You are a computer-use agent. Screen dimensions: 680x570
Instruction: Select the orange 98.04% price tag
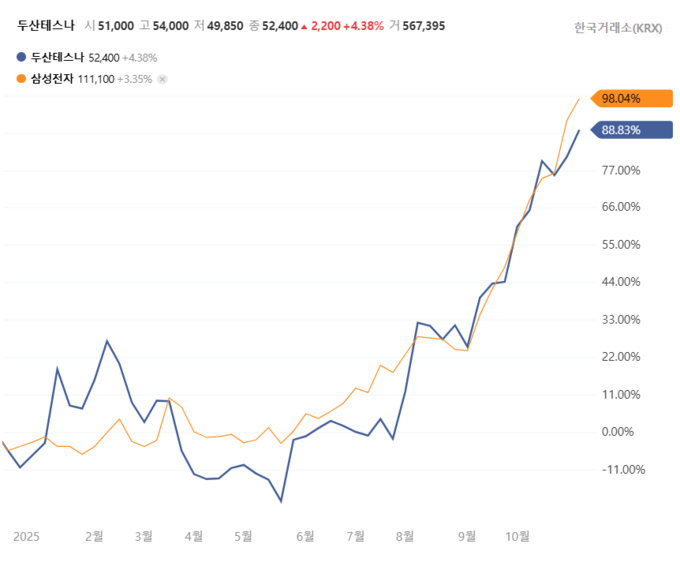(630, 98)
